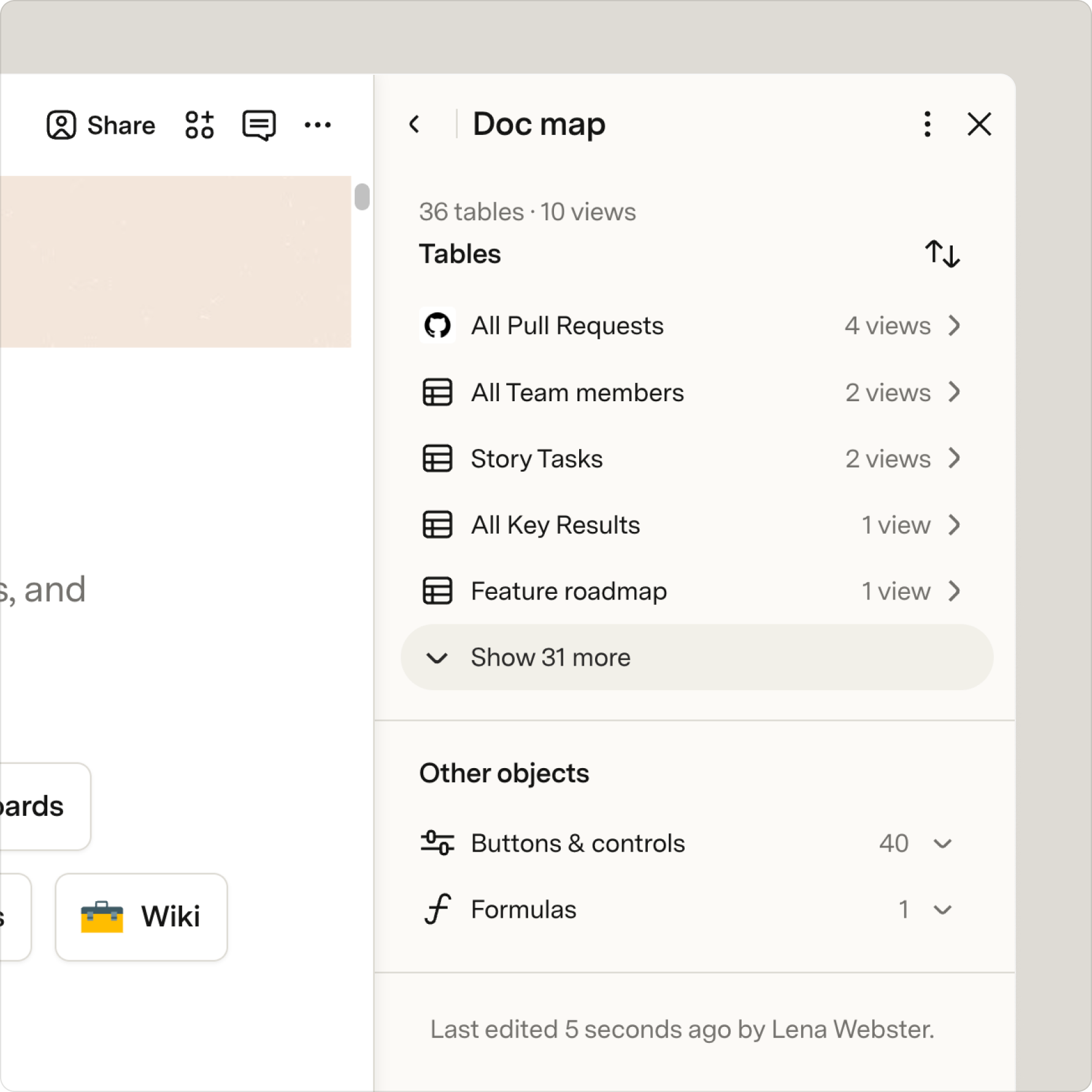Click the document scrollbar thumb
1092x1092 pixels.
pyautogui.click(x=362, y=197)
